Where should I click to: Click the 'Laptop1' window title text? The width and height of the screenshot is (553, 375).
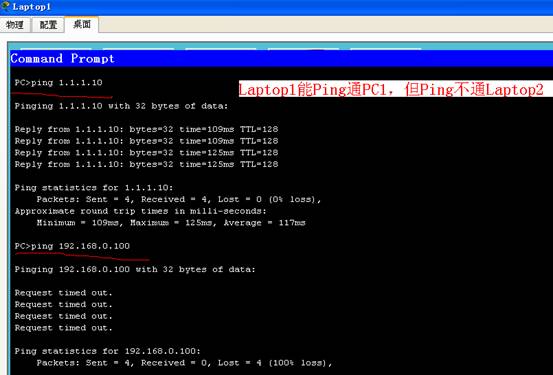pos(32,7)
